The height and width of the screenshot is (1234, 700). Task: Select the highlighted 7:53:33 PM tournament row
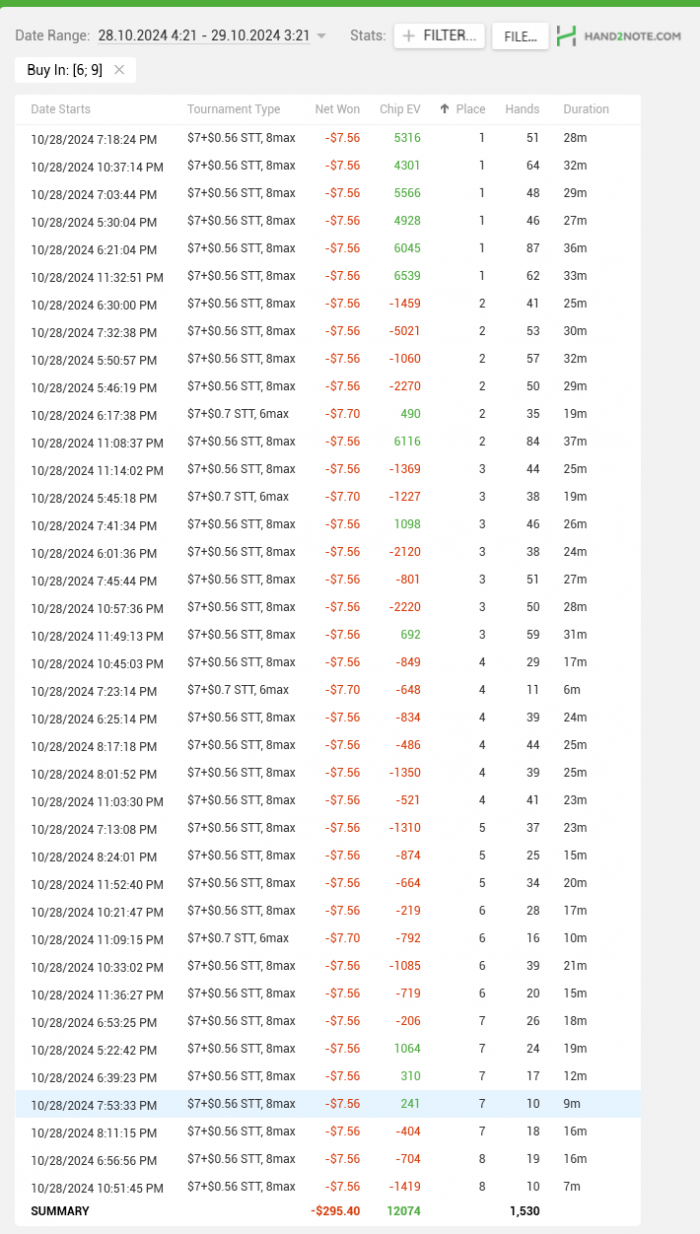click(x=94, y=1104)
